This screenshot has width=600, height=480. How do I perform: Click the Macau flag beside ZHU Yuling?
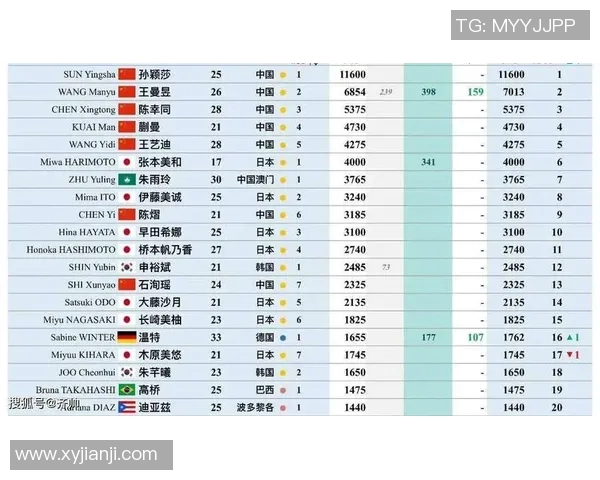click(127, 180)
